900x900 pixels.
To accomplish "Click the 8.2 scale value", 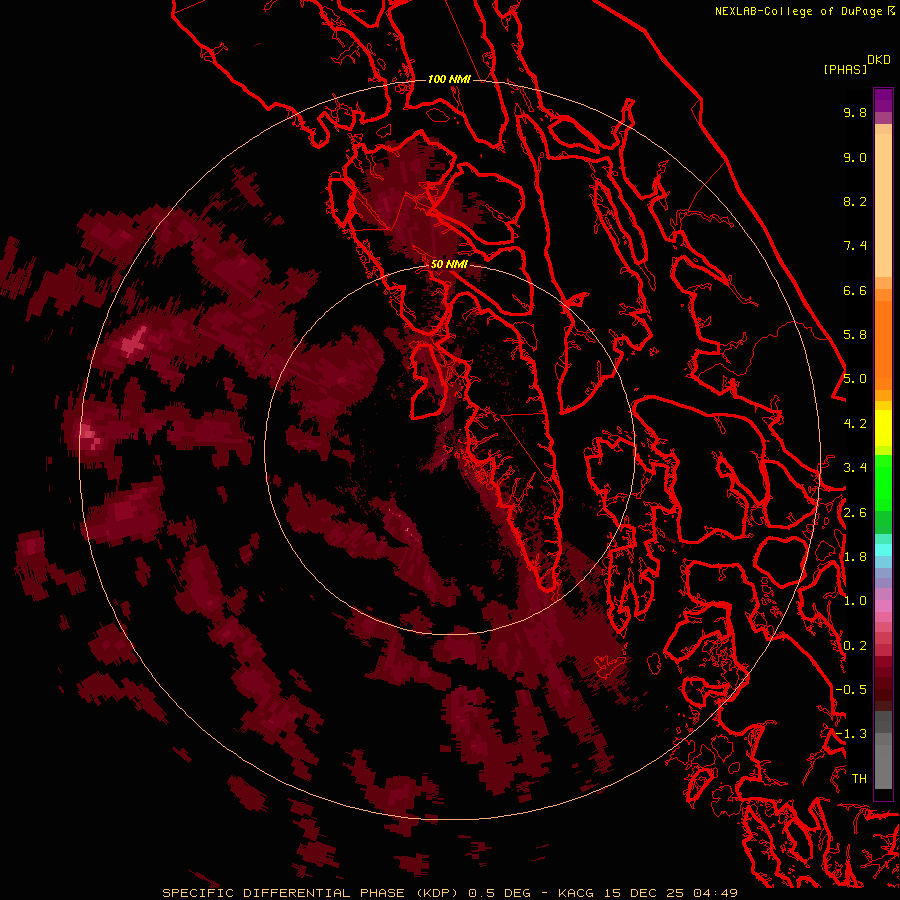I will pos(855,201).
